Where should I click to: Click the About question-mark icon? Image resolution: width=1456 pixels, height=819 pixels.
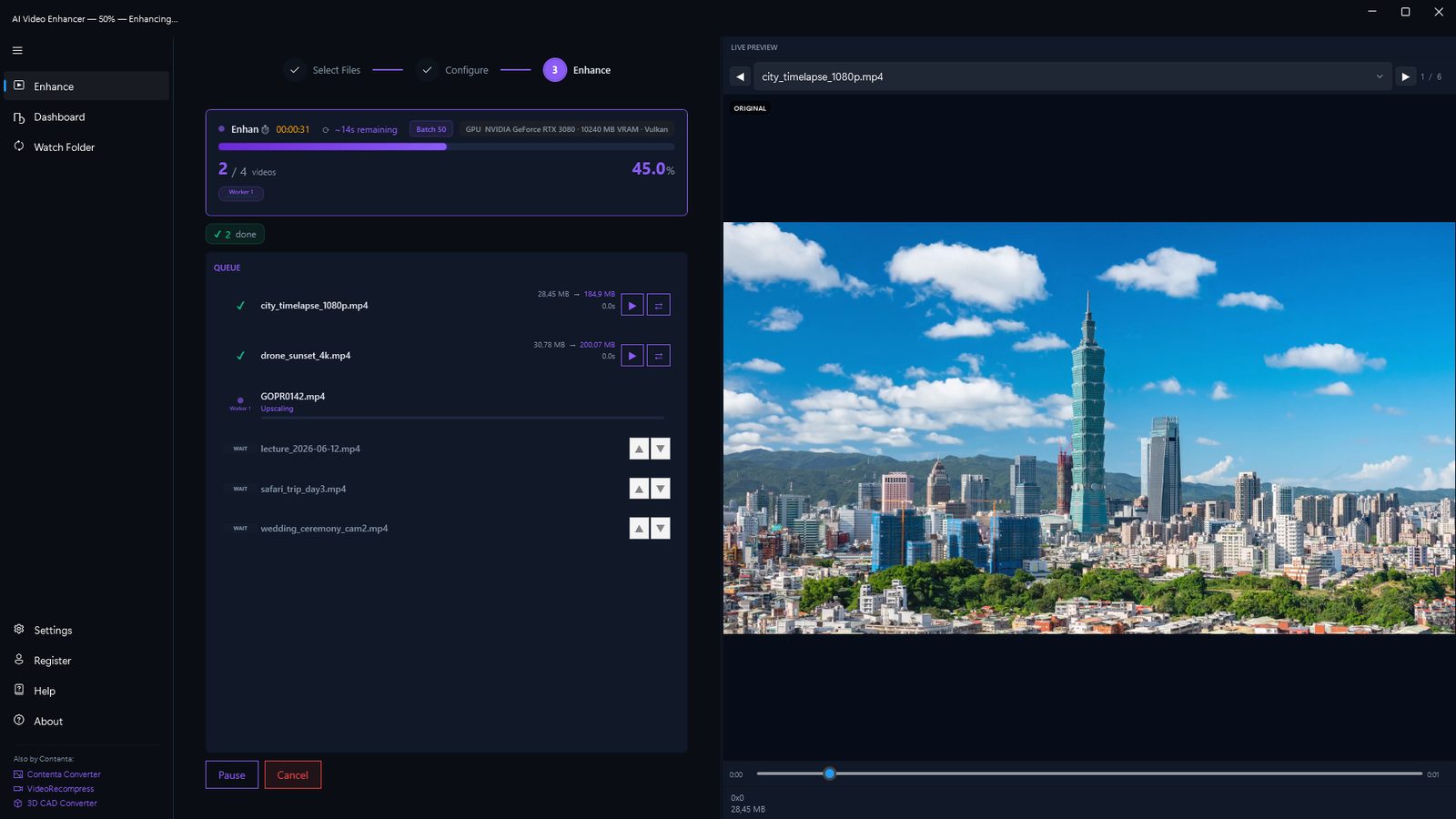(19, 720)
